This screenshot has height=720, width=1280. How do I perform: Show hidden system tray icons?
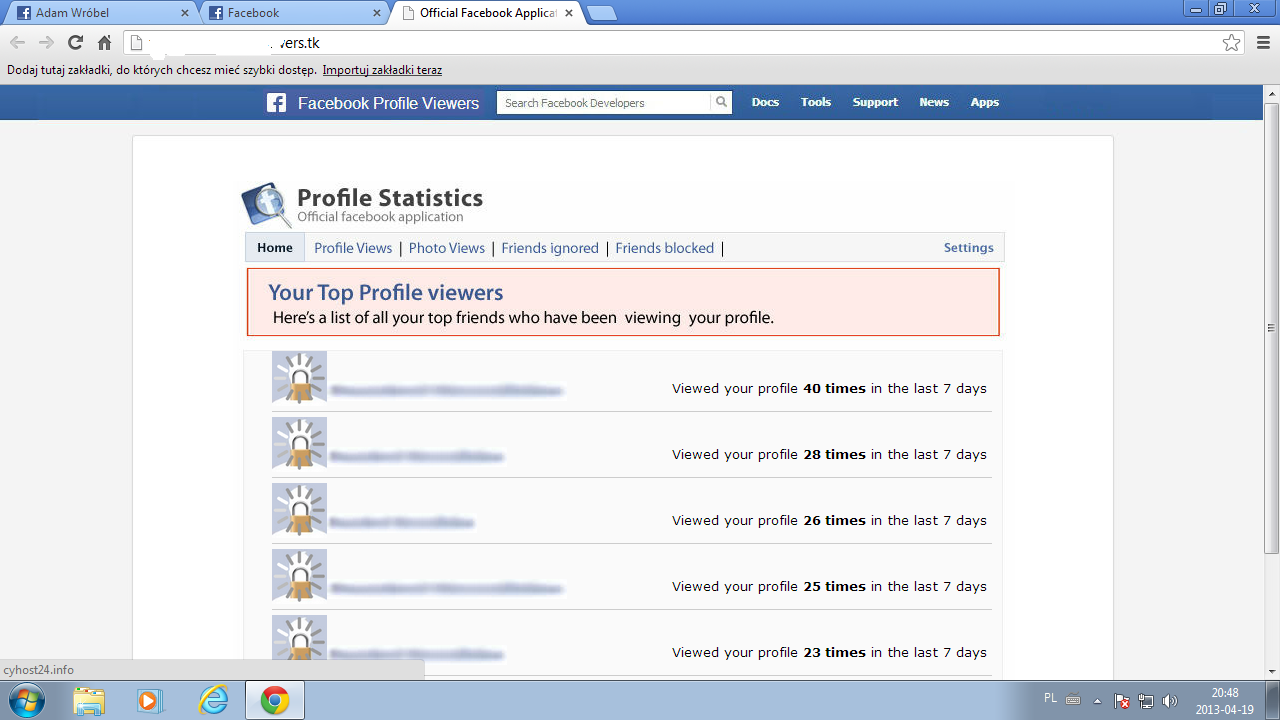1097,701
